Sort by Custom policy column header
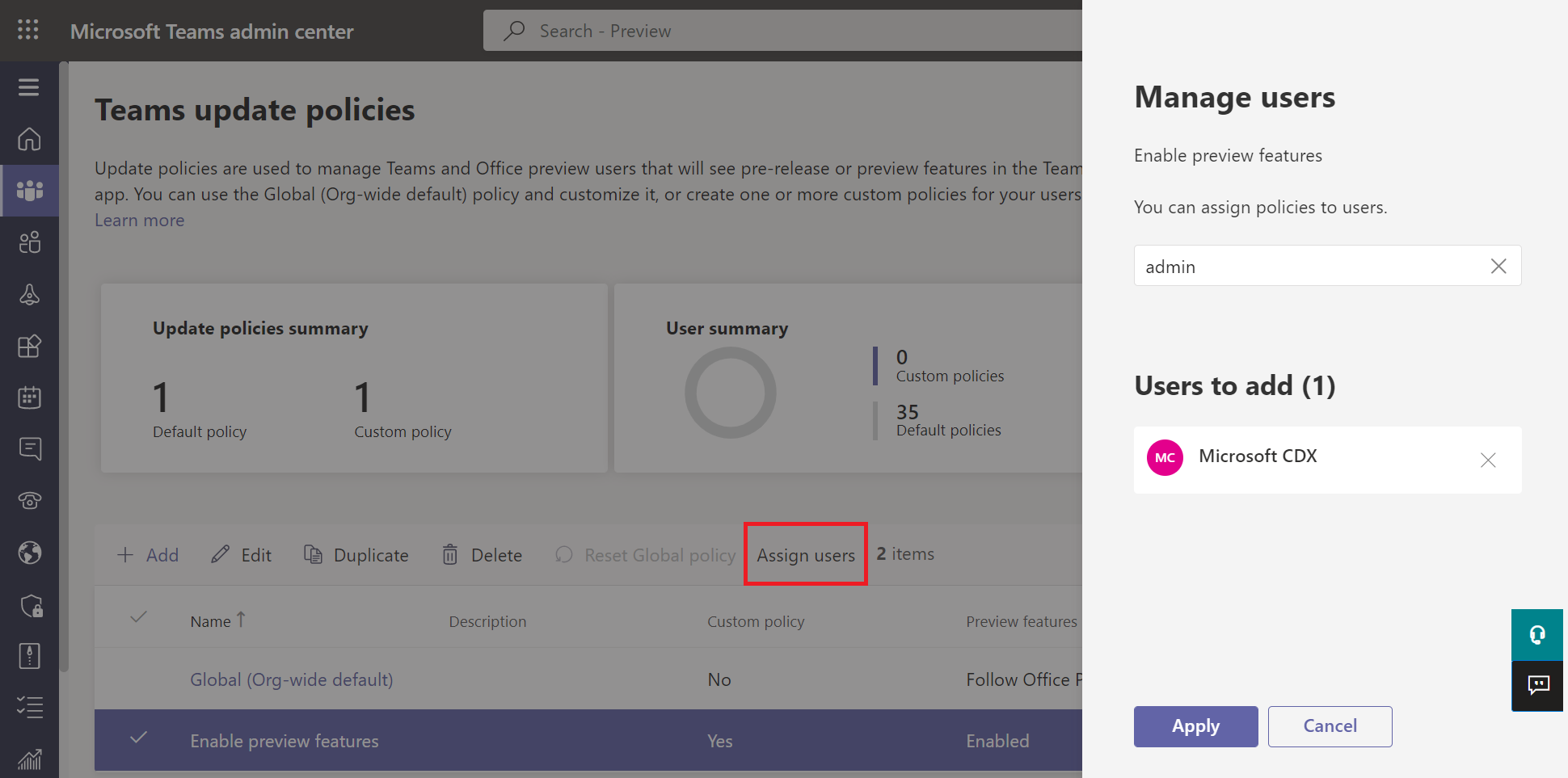This screenshot has height=778, width=1568. pos(756,621)
